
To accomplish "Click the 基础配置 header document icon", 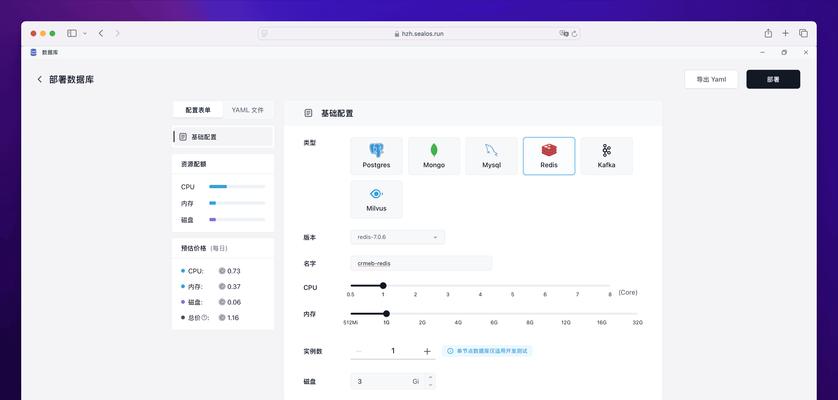I will pos(308,113).
